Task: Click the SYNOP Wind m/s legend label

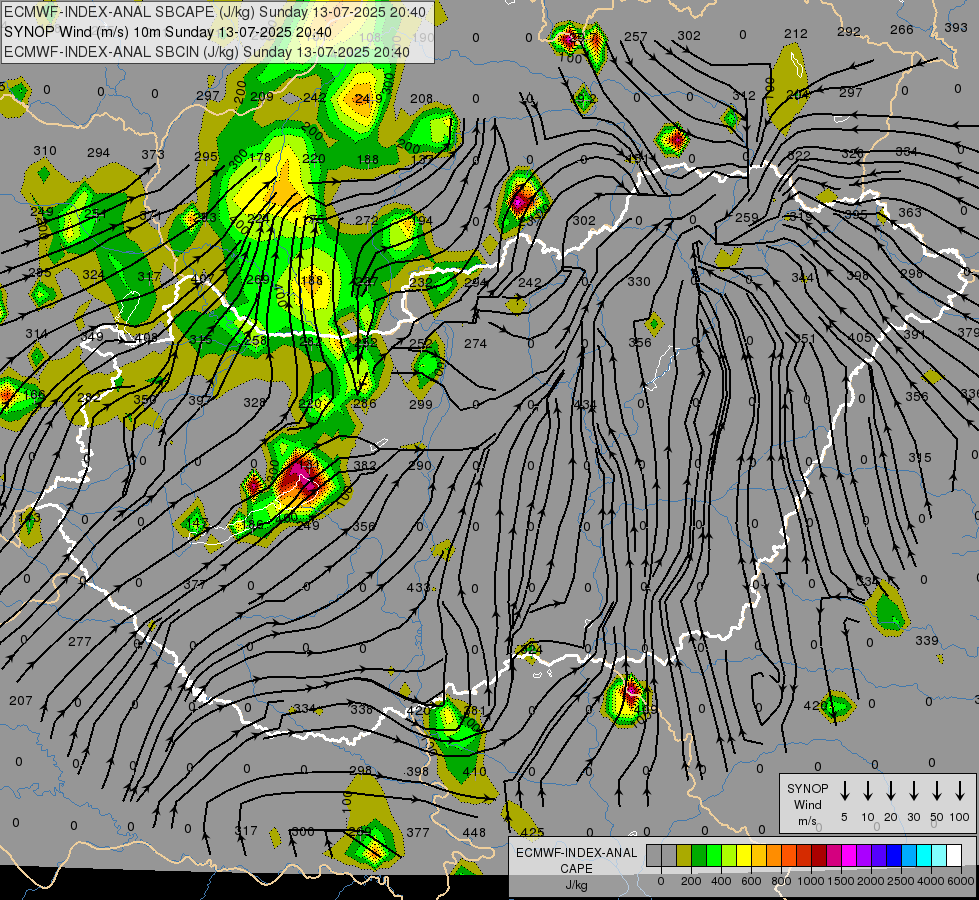Action: pyautogui.click(x=807, y=804)
